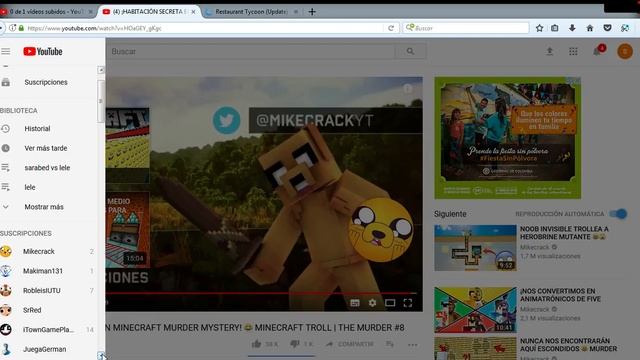Open the browser library bookmarks icon

point(555,28)
